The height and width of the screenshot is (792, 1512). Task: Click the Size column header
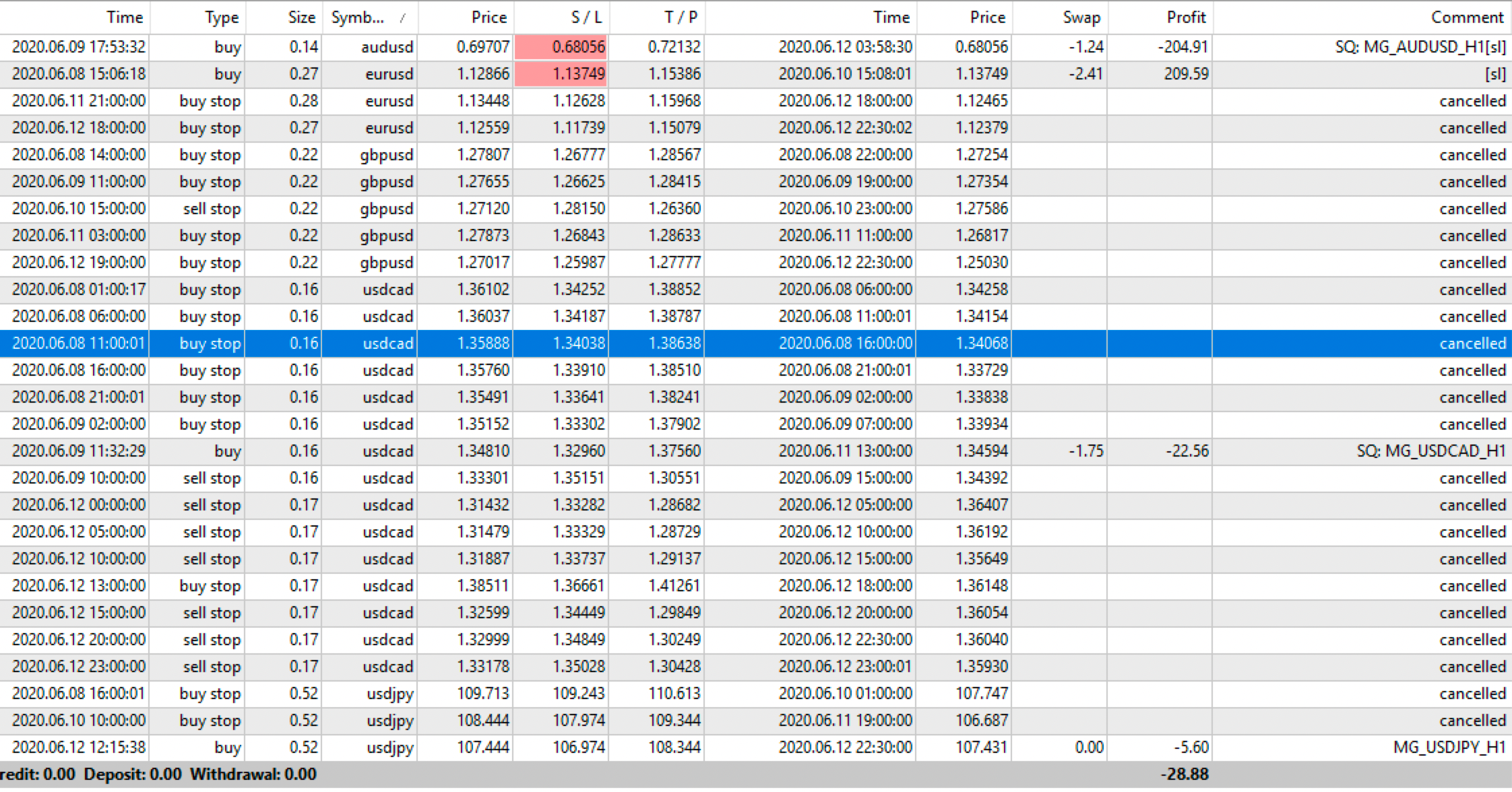tap(301, 18)
